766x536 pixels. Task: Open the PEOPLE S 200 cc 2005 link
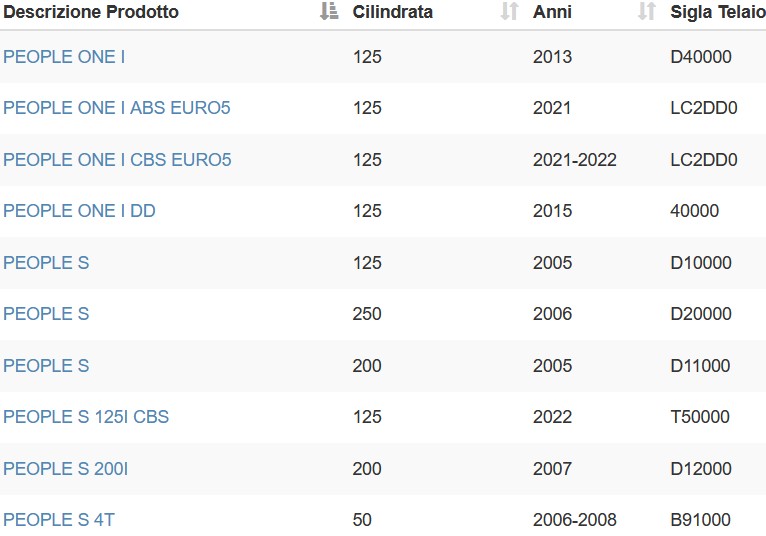[x=46, y=365]
